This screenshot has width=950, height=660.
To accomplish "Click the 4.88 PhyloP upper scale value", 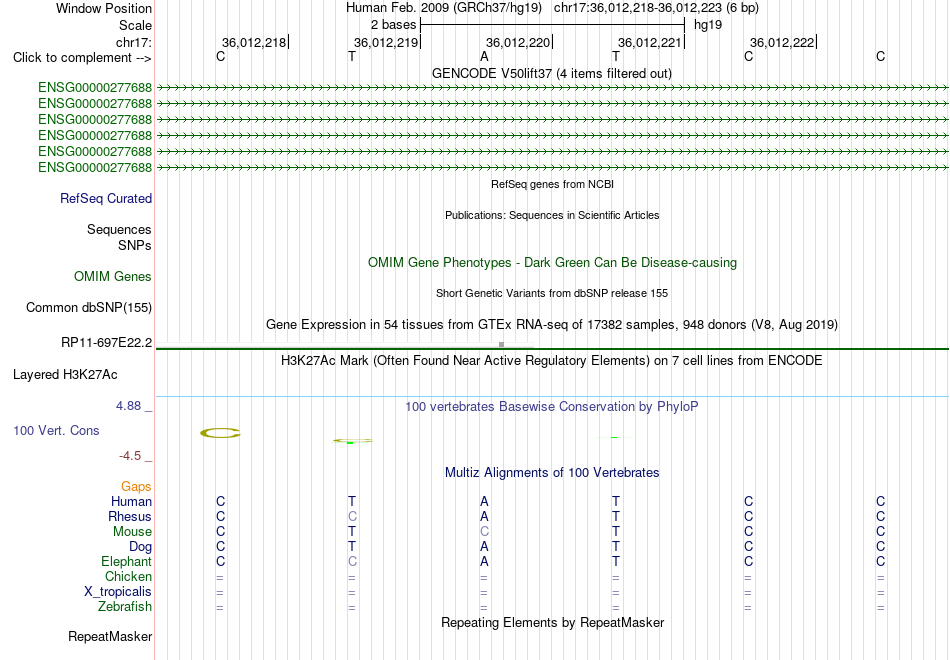I will coord(128,405).
